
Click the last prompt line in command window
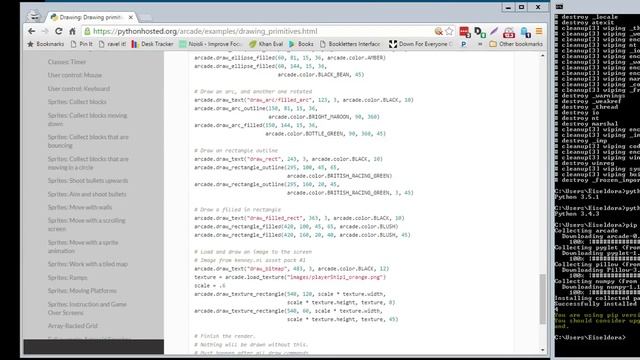coord(590,338)
